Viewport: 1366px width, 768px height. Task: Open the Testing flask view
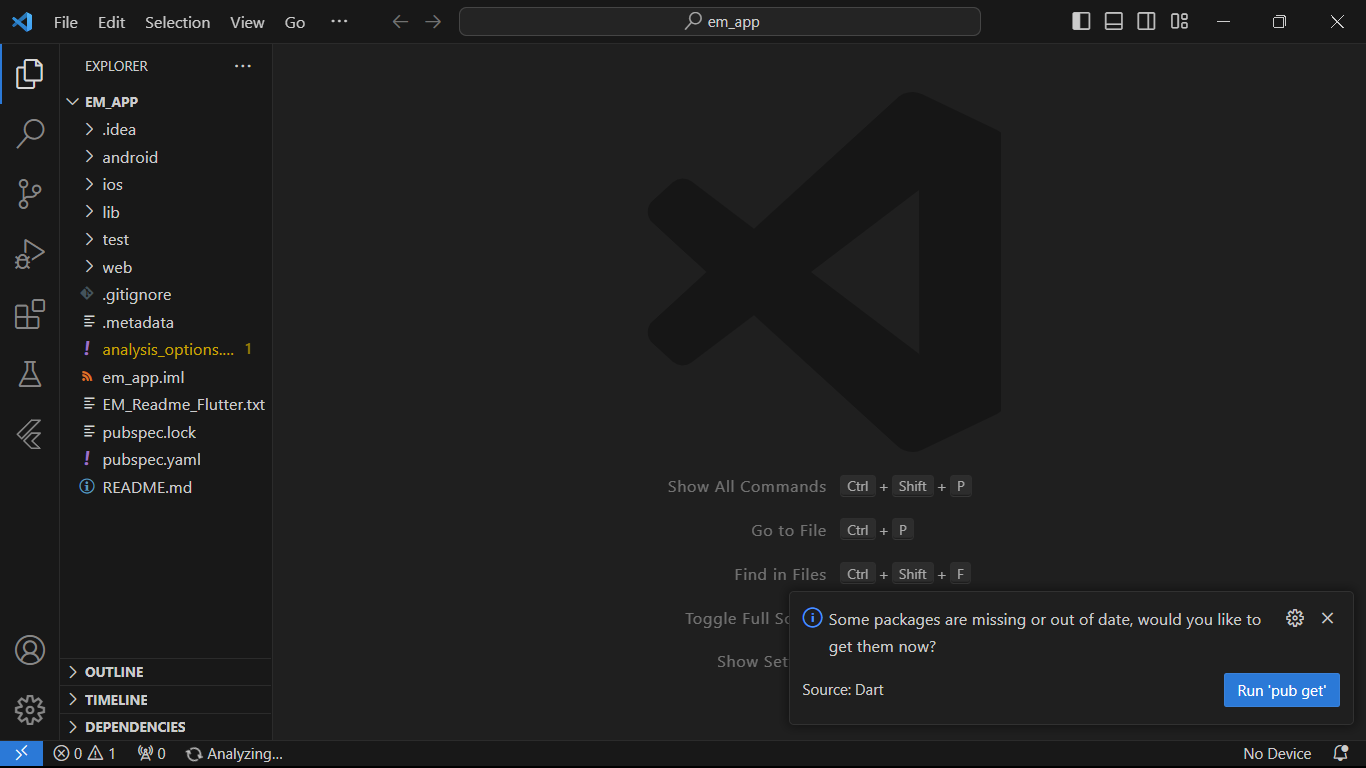30,374
